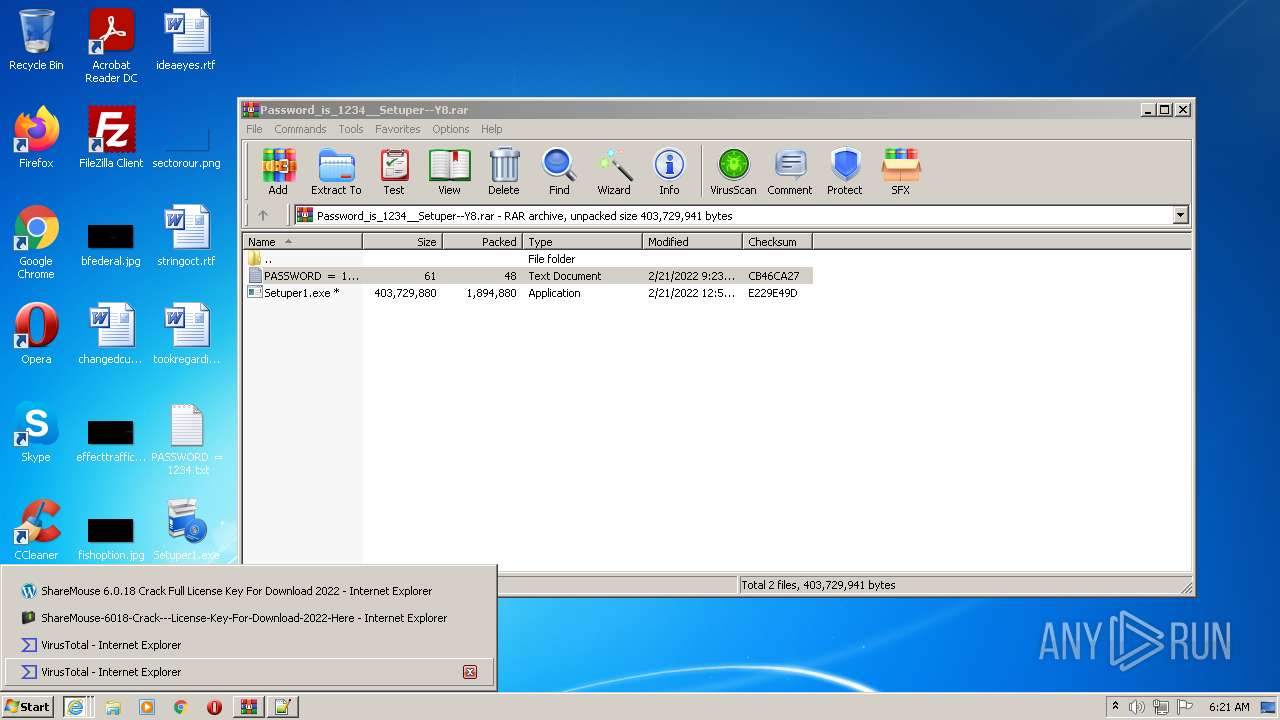1280x720 pixels.
Task: Open the Find magnifier tool
Action: [559, 172]
